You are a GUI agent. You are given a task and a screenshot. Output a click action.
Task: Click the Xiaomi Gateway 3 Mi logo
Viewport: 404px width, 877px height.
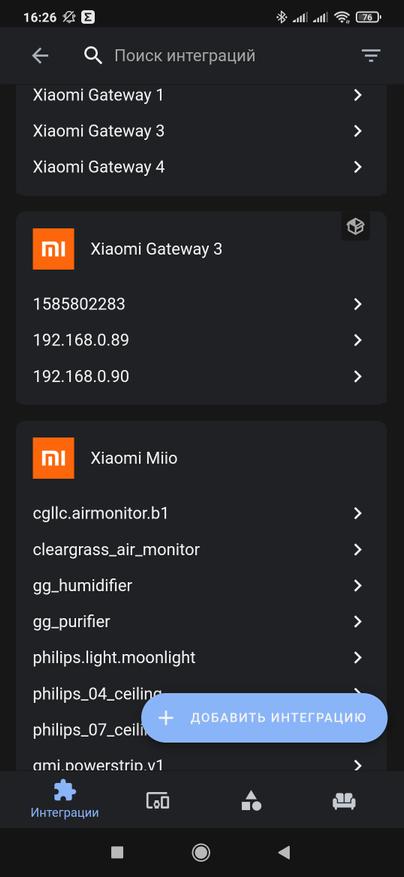pos(53,249)
